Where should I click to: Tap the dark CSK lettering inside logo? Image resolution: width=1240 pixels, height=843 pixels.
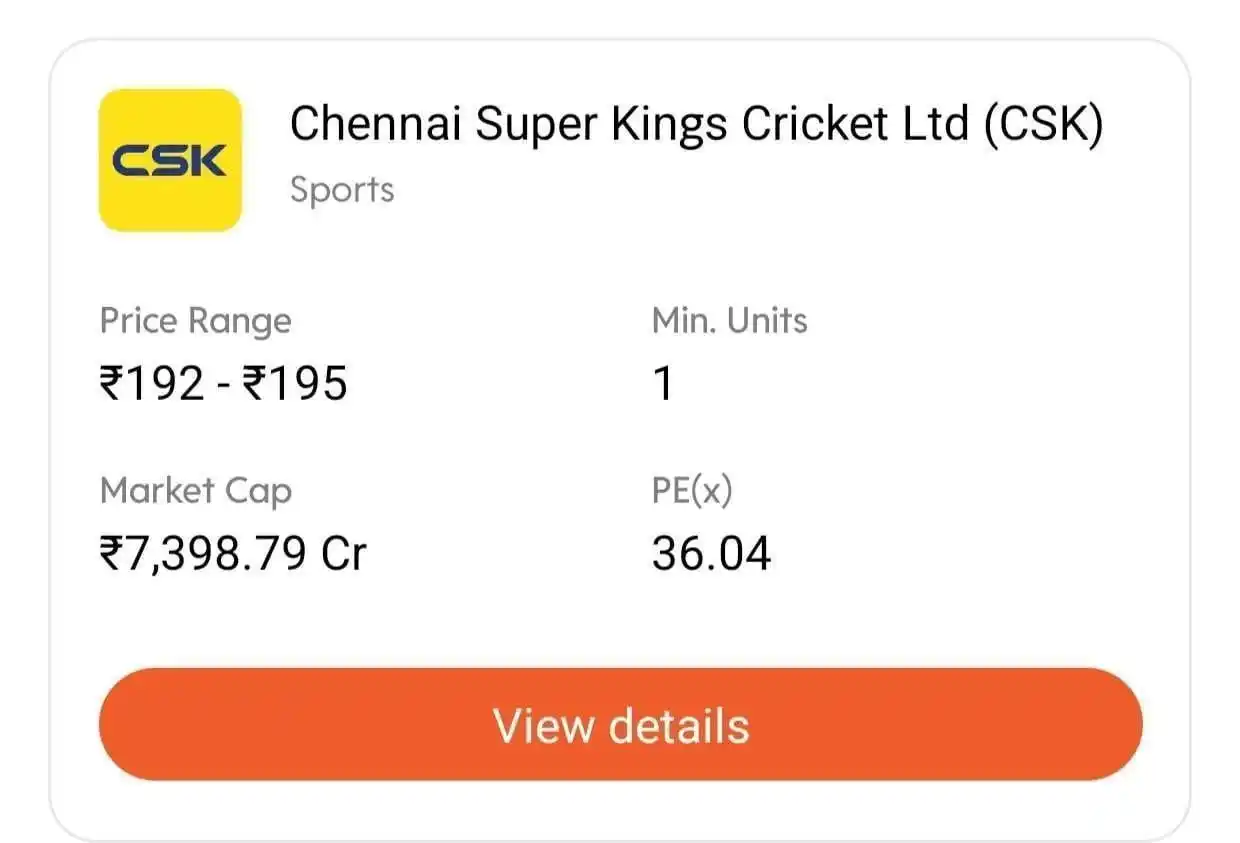[x=170, y=161]
